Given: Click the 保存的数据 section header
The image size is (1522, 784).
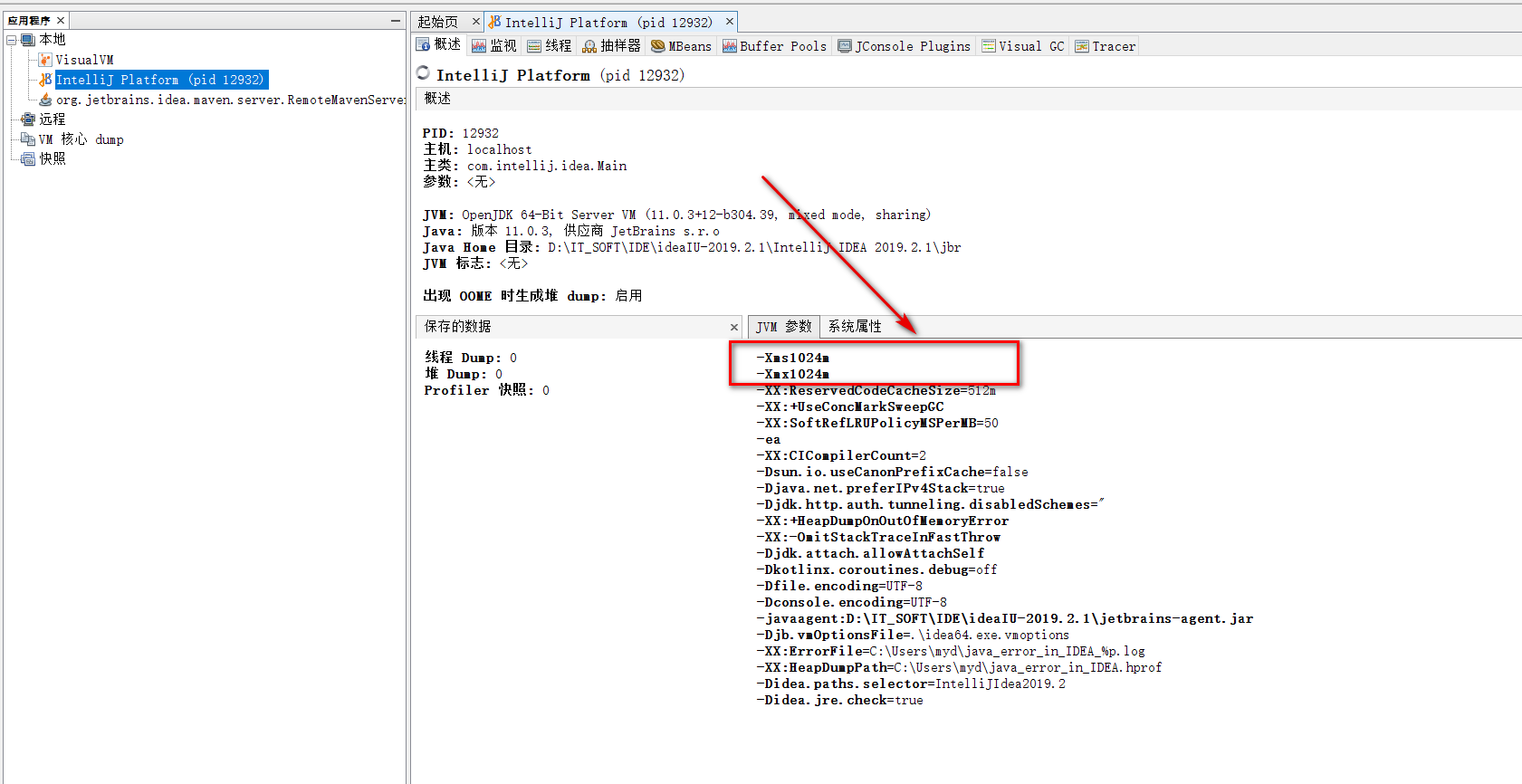Looking at the screenshot, I should tap(579, 327).
